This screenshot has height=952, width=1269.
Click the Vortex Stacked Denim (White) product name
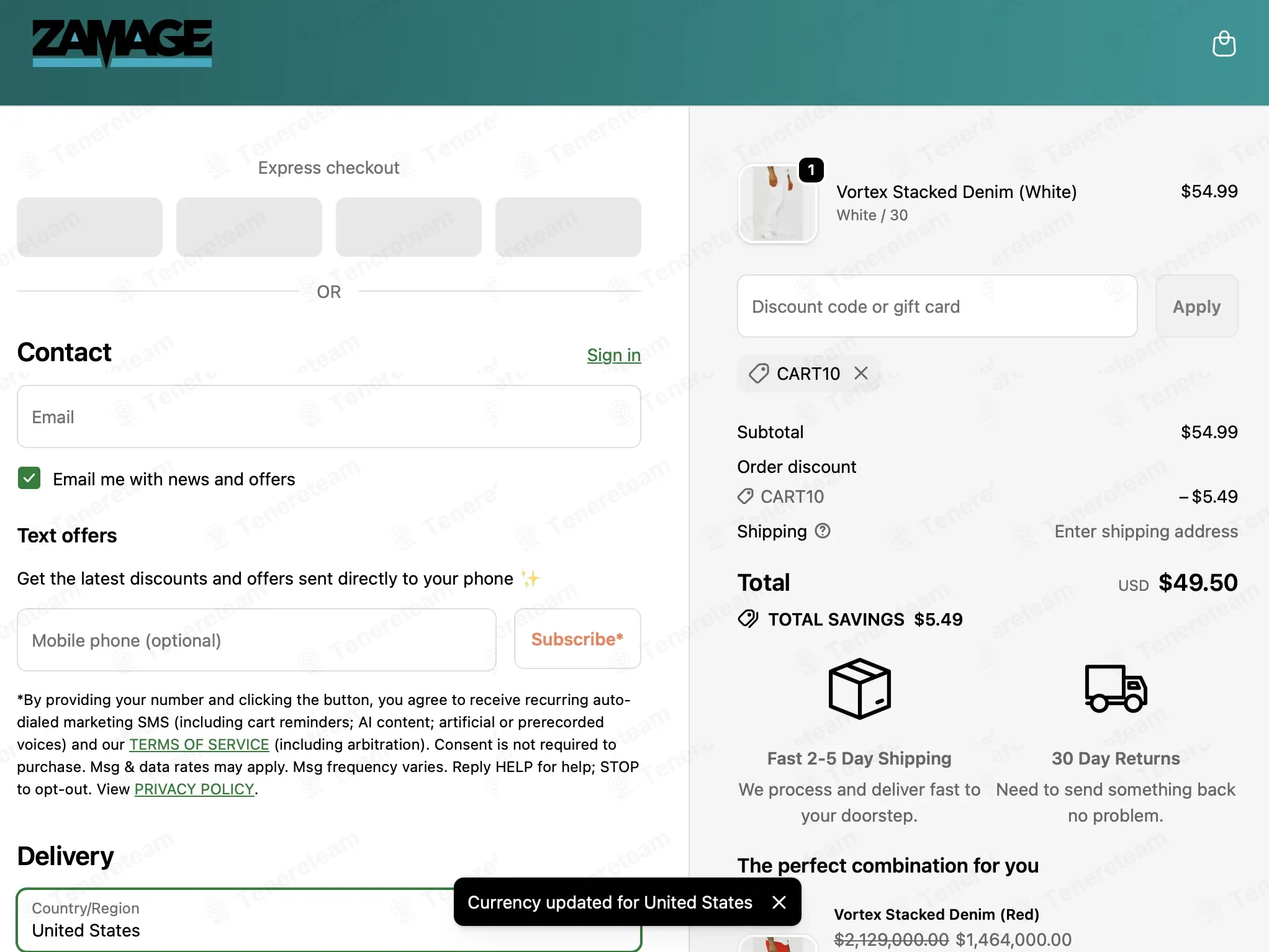click(x=956, y=192)
